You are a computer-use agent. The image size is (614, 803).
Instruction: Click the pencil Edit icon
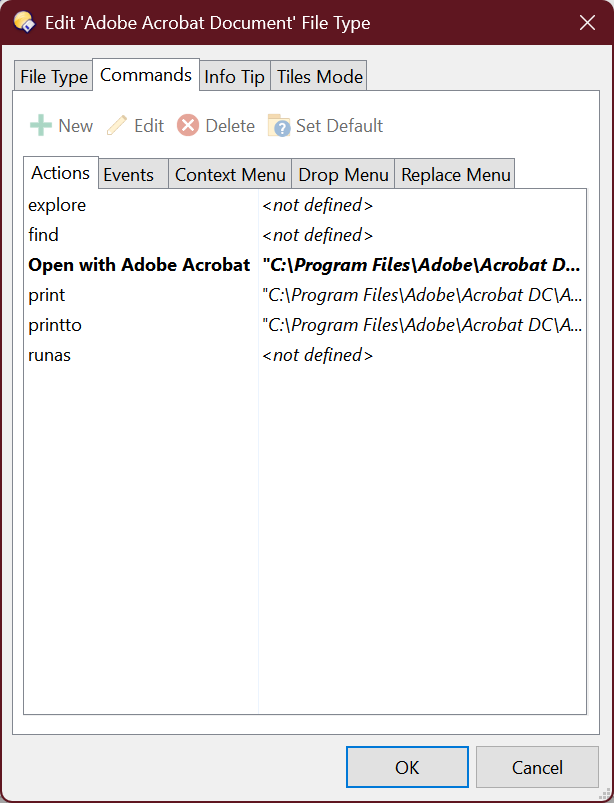(x=117, y=125)
